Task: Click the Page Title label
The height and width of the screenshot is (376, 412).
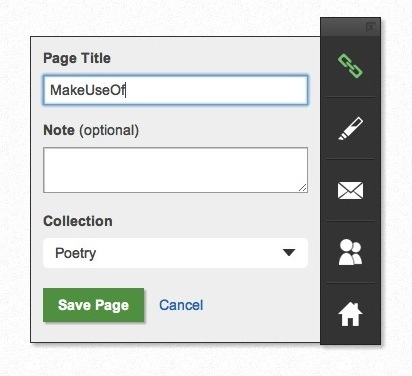Action: [77, 58]
